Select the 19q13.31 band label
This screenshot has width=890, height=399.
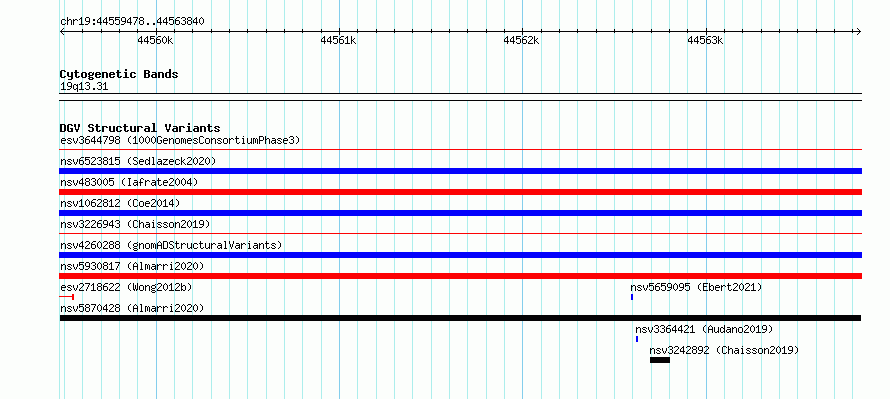pyautogui.click(x=84, y=87)
